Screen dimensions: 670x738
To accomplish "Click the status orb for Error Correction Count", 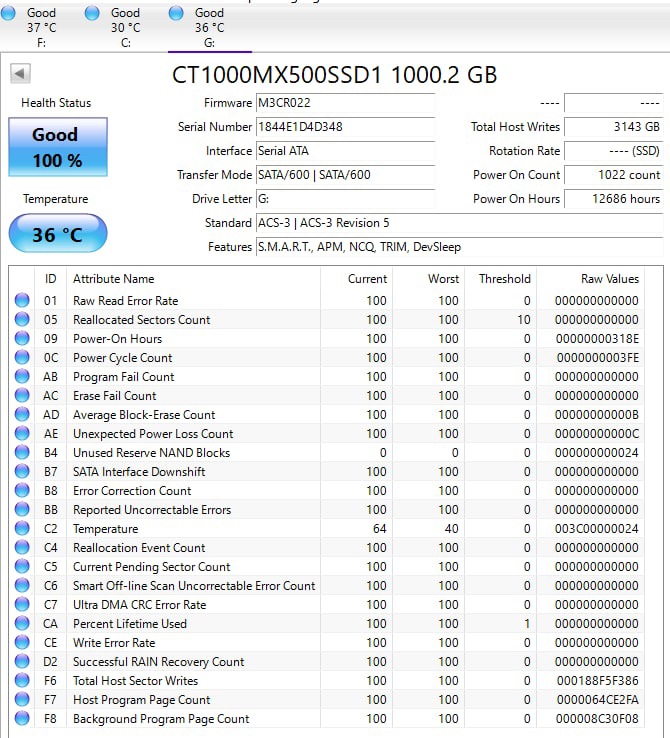I will pos(22,490).
